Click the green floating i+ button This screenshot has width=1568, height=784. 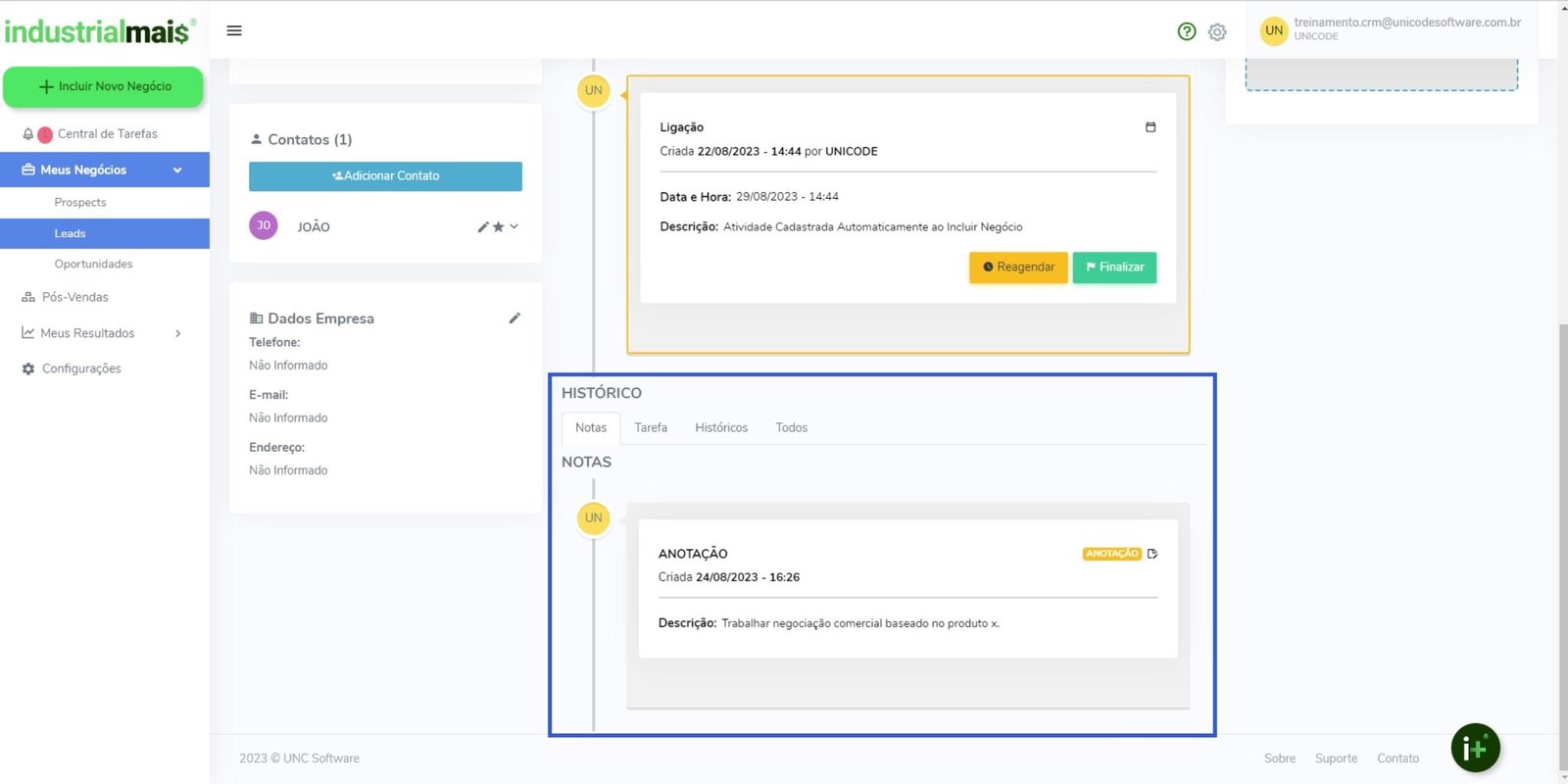[1475, 749]
